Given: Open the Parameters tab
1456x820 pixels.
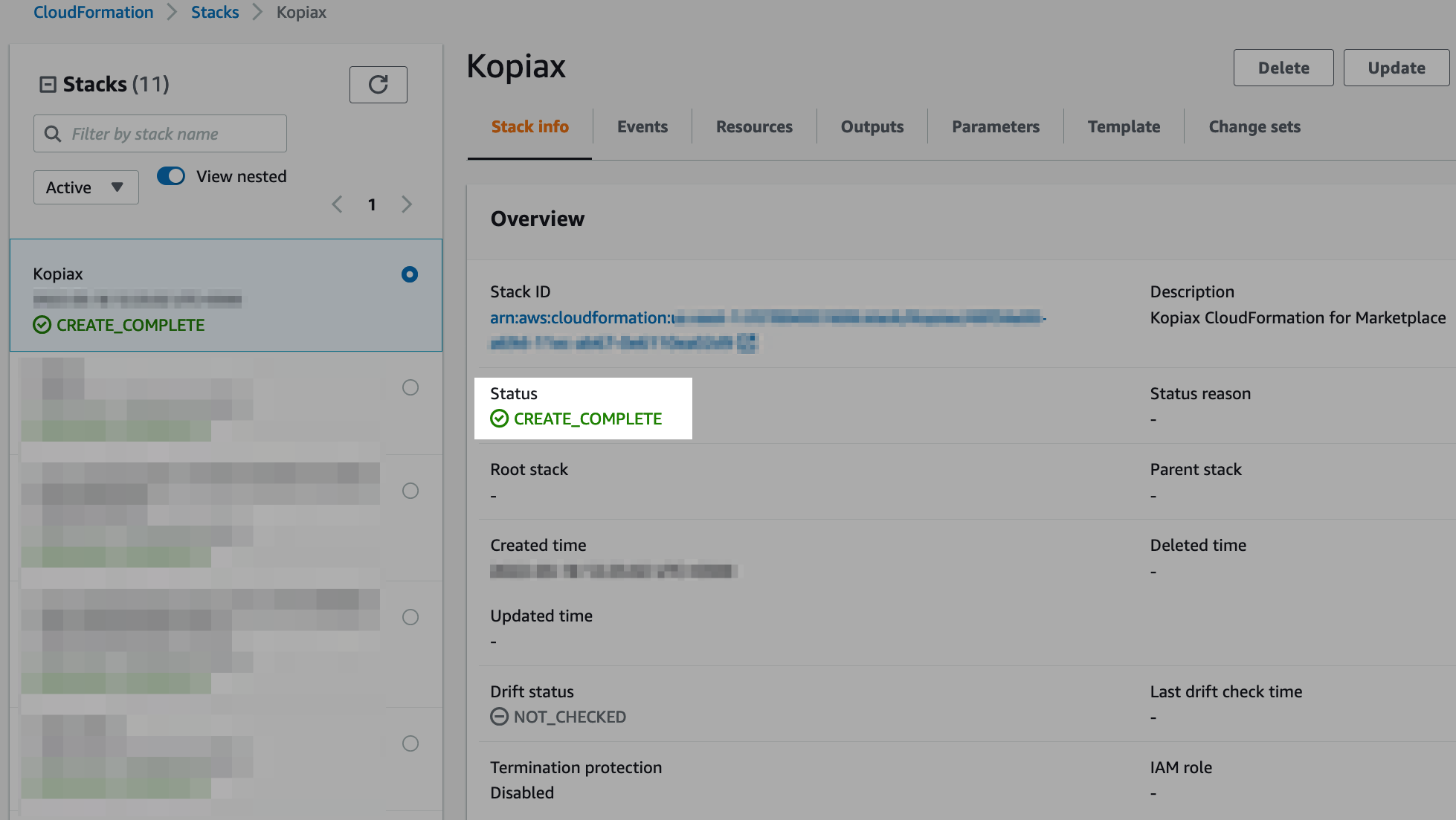Looking at the screenshot, I should 996,127.
